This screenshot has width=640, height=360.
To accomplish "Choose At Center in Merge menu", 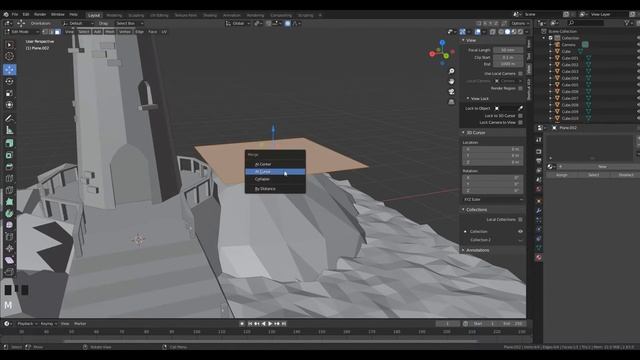I will point(275,164).
